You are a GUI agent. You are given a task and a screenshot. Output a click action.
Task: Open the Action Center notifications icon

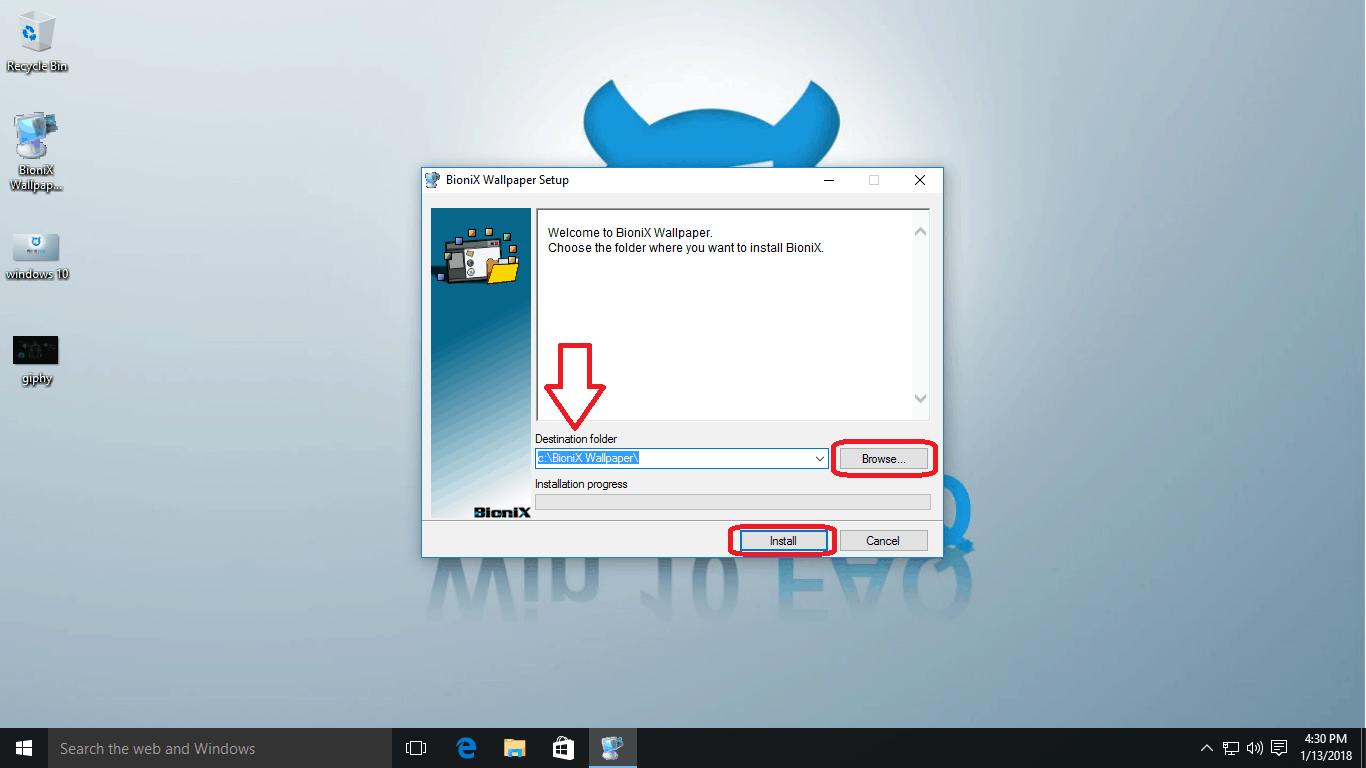(1279, 748)
